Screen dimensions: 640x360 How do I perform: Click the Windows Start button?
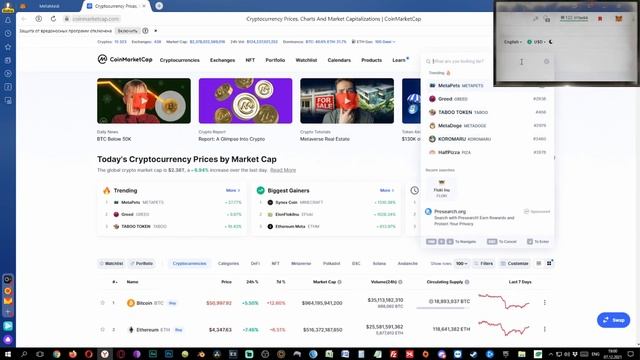pos(7,354)
